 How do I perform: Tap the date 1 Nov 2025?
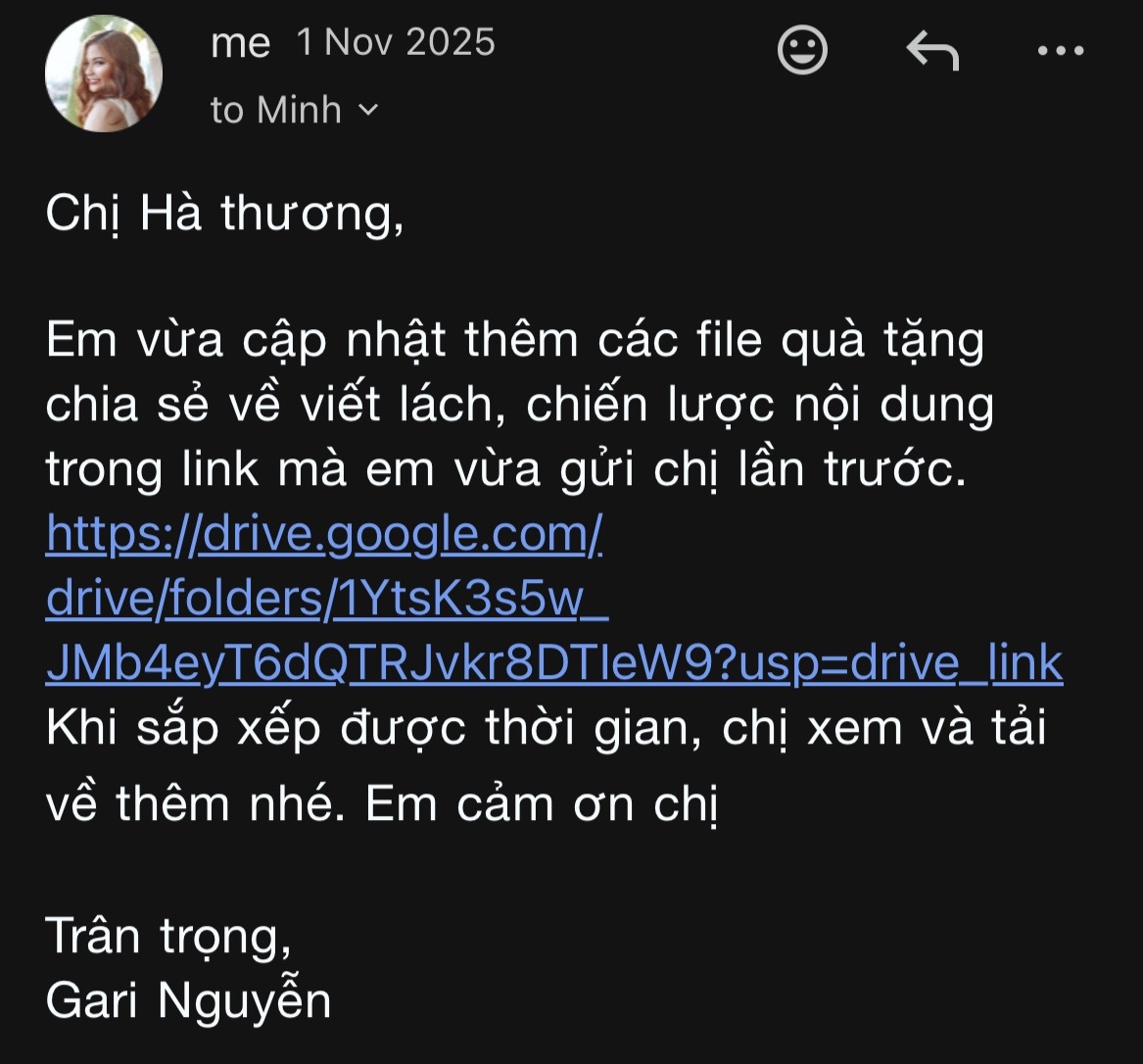(396, 42)
